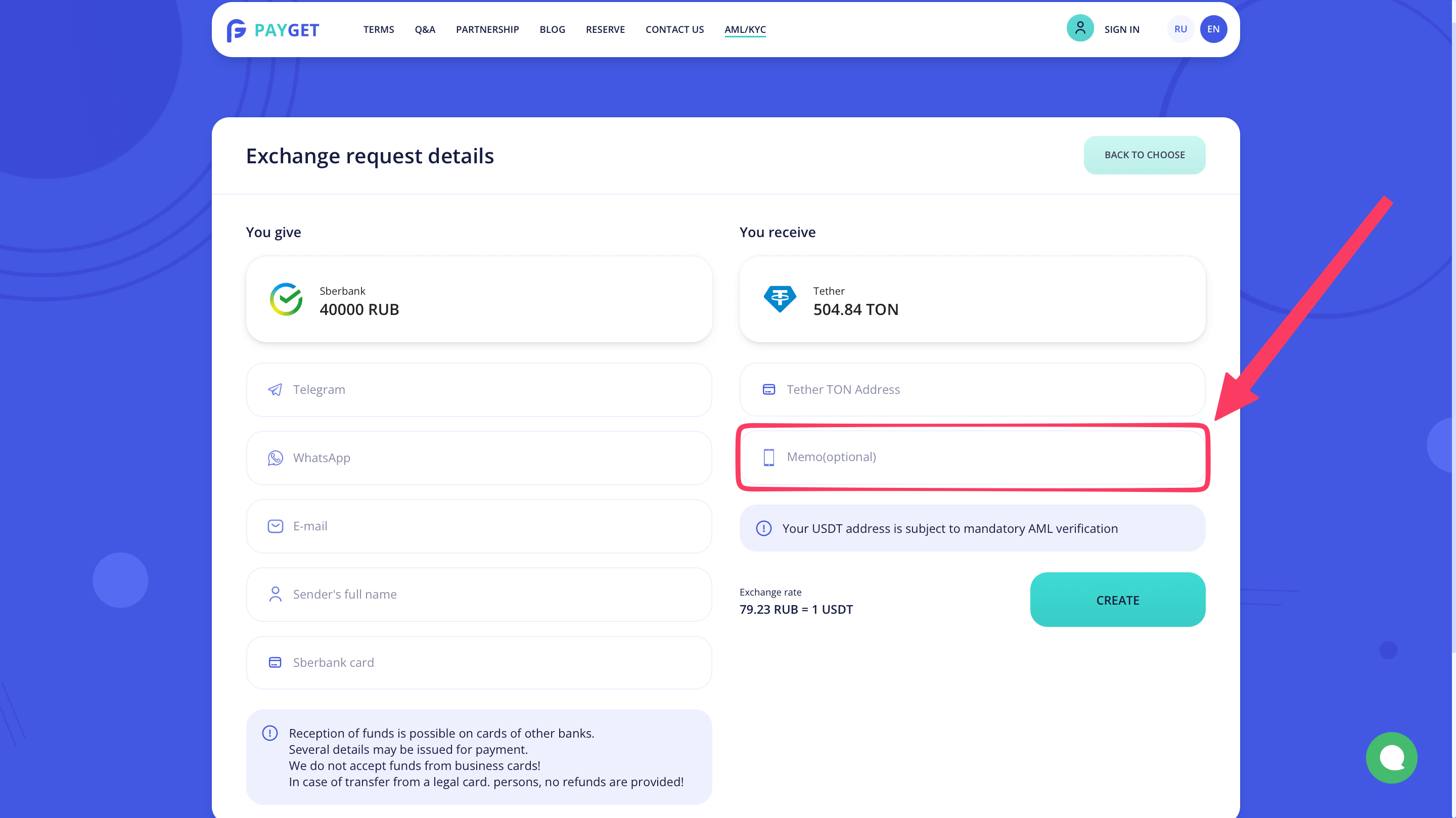Click the Sender's full name field
Screen dimensions: 1456x818
point(492,594)
